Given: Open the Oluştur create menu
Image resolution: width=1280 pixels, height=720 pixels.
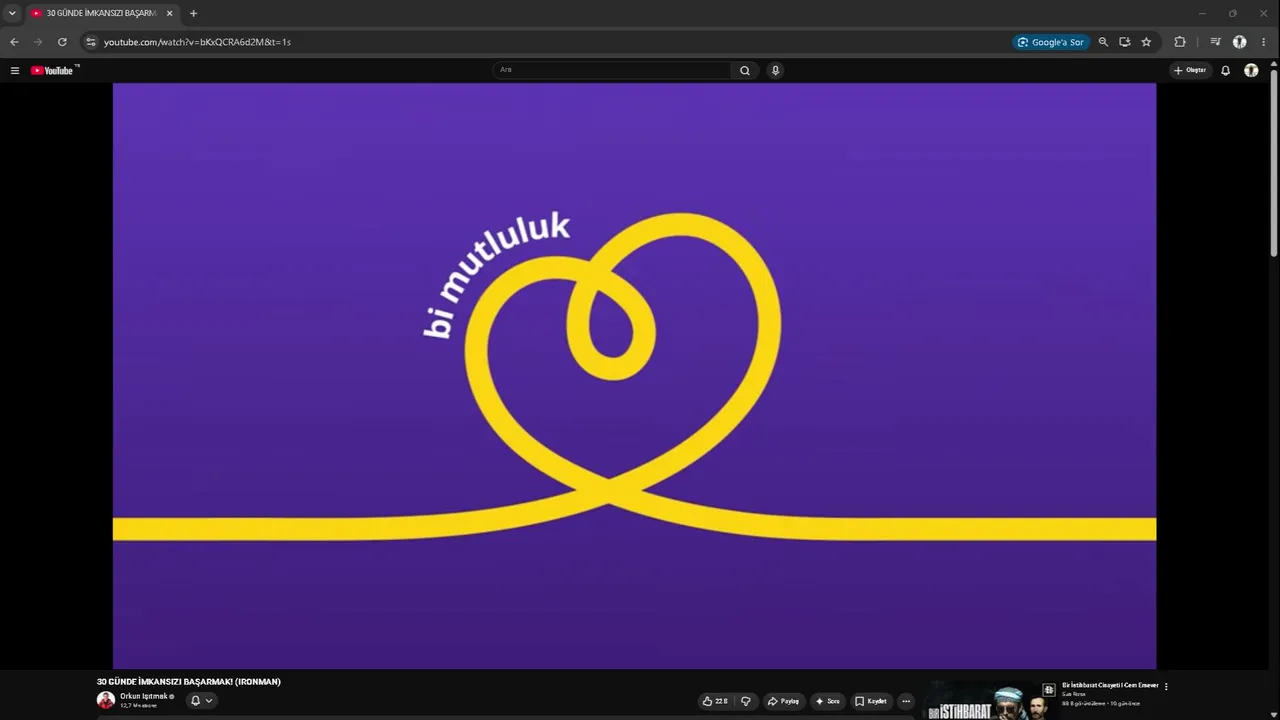Looking at the screenshot, I should [1190, 70].
